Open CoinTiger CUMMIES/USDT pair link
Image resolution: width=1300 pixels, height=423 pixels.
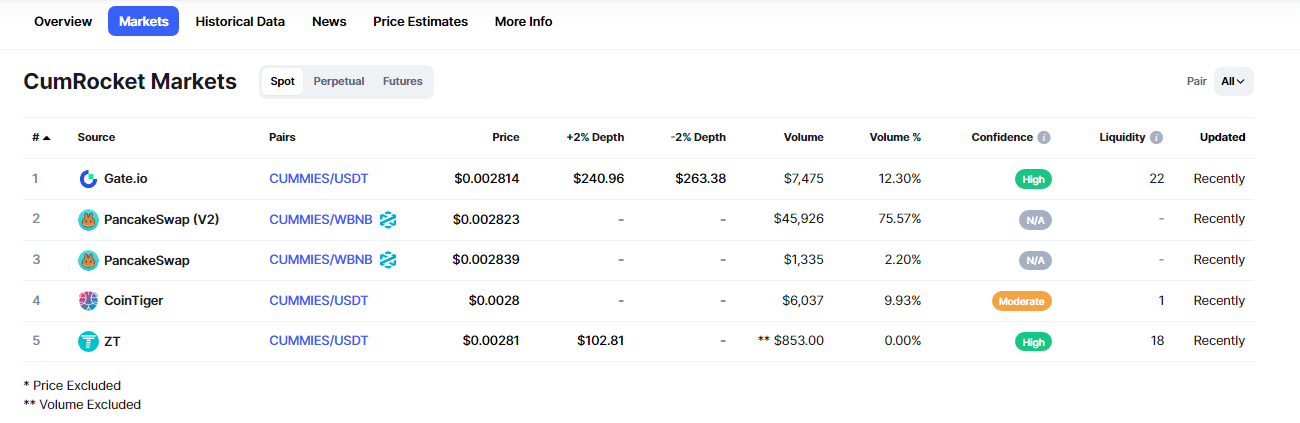point(319,300)
